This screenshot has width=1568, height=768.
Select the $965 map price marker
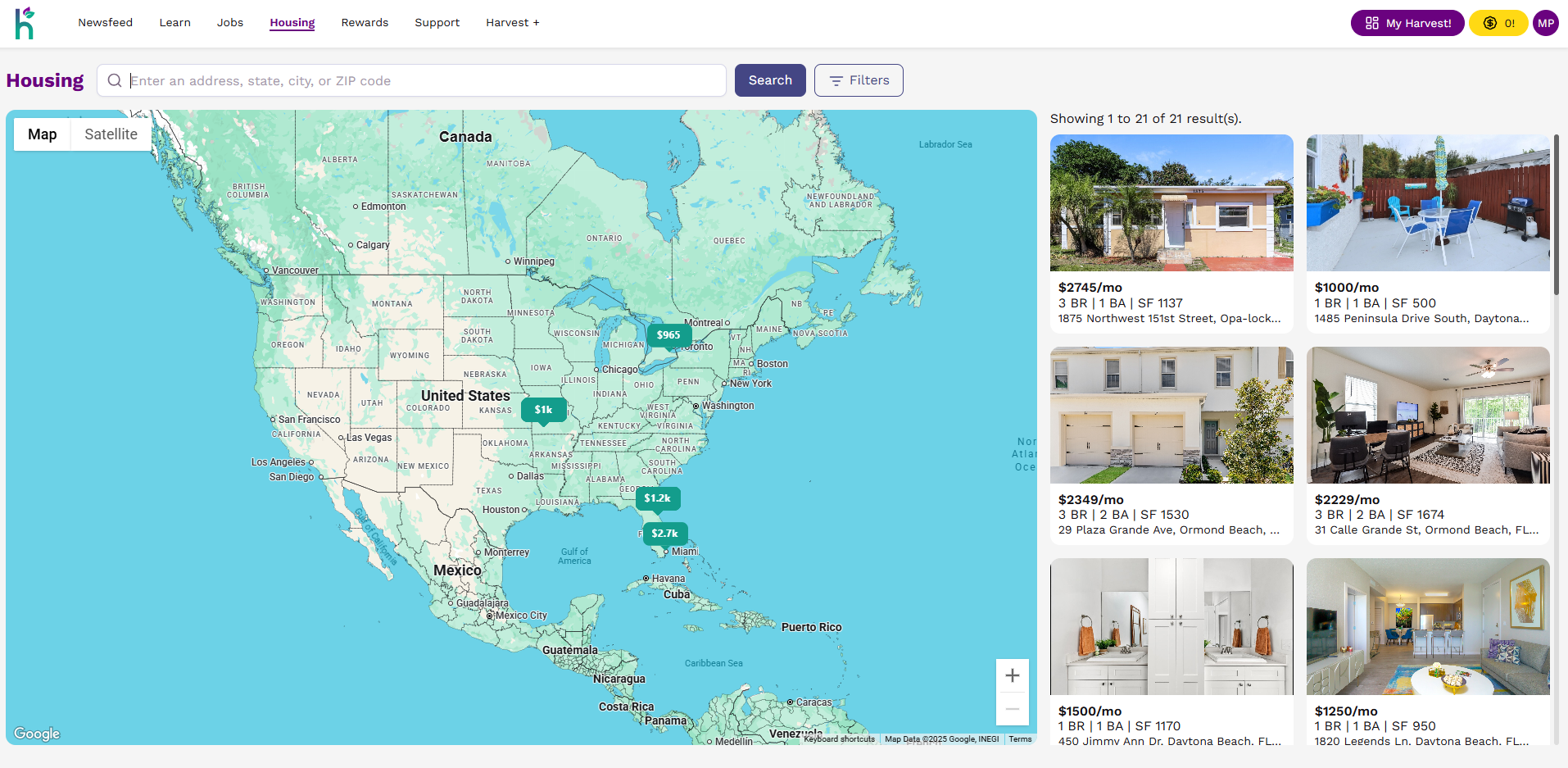click(x=668, y=334)
